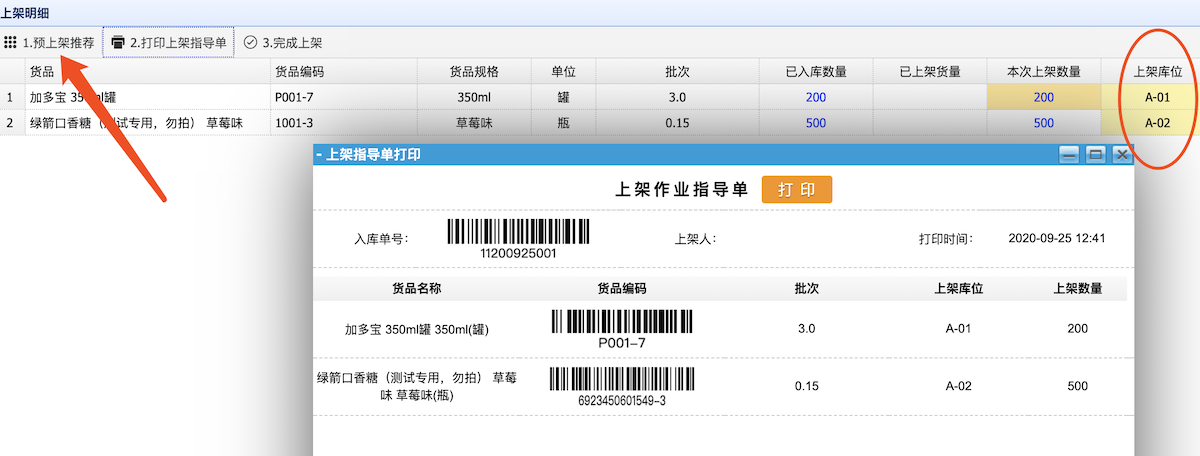Maximize the 上架指导单打印 dialog
This screenshot has width=1200, height=456.
tap(1095, 154)
